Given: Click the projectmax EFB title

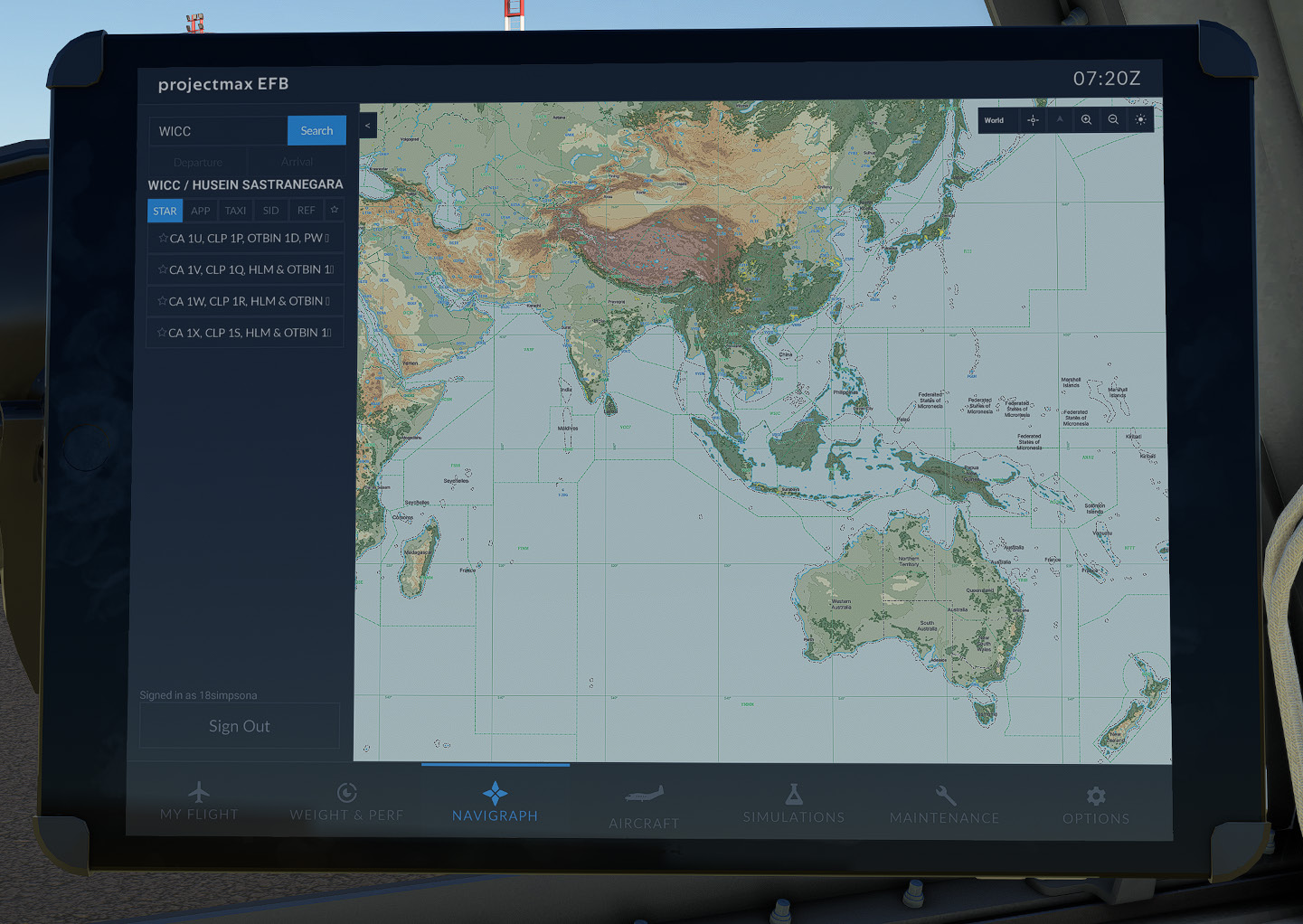Looking at the screenshot, I should 223,84.
